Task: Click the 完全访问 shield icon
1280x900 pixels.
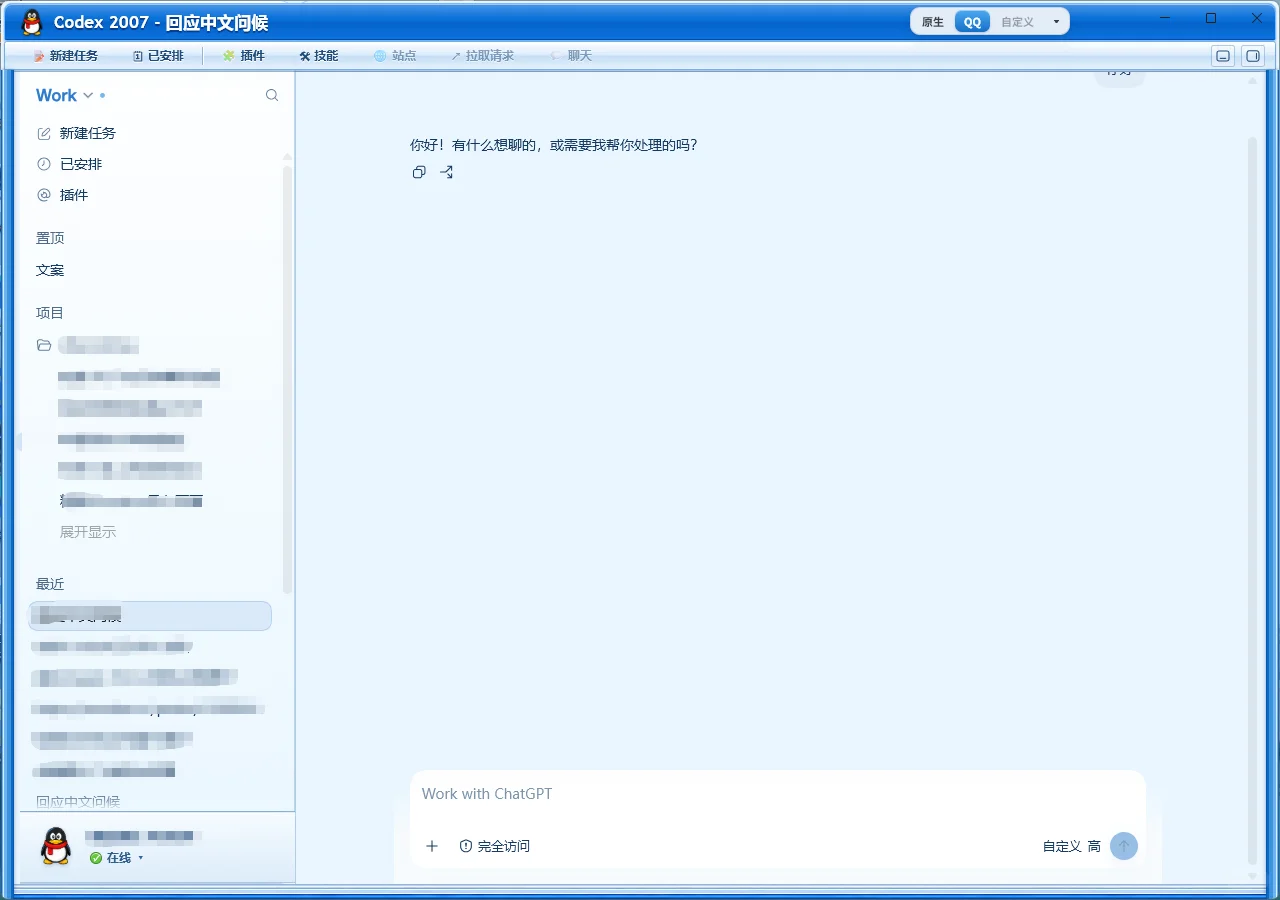Action: click(x=466, y=846)
